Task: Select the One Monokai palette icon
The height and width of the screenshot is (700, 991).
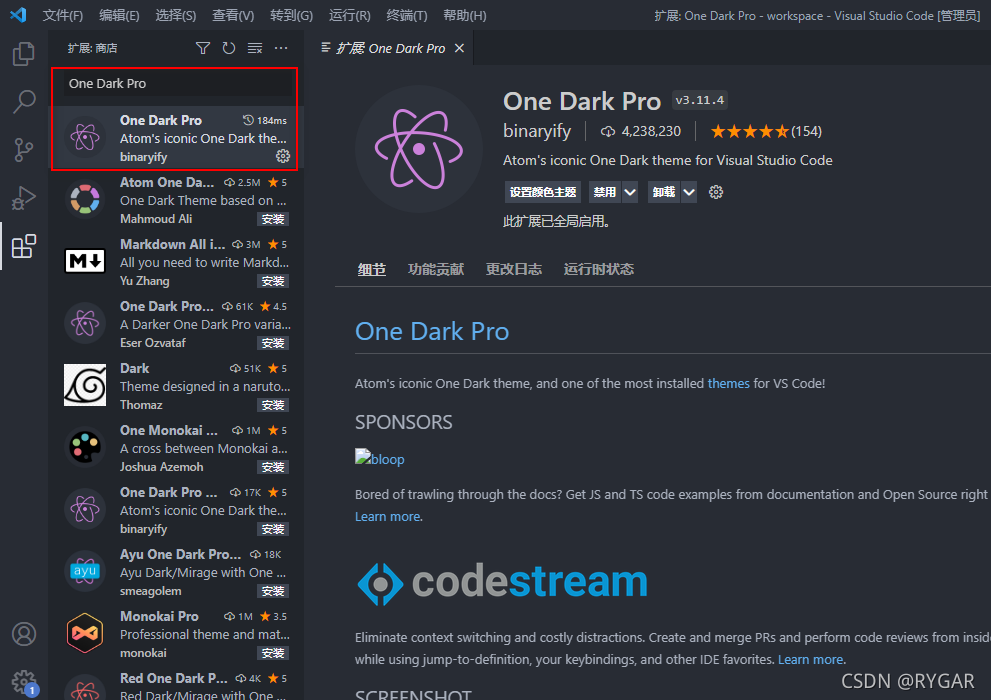Action: [85, 447]
